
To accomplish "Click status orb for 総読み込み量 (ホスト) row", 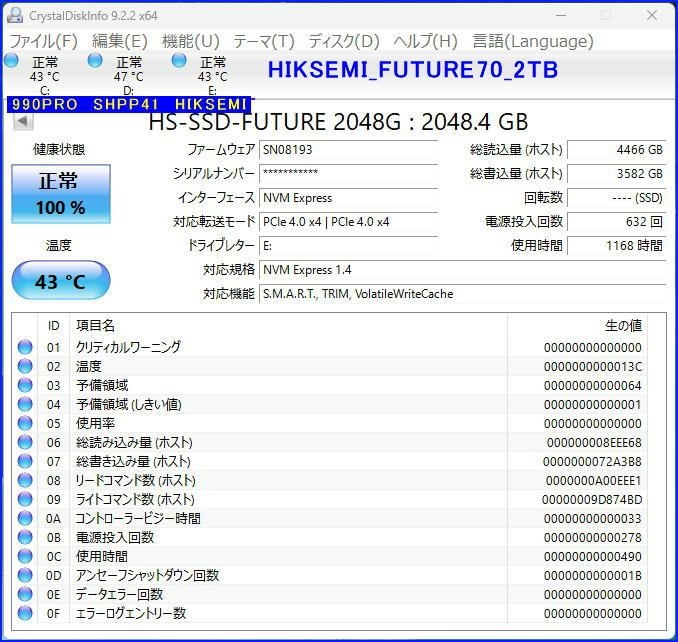I will 25,442.
